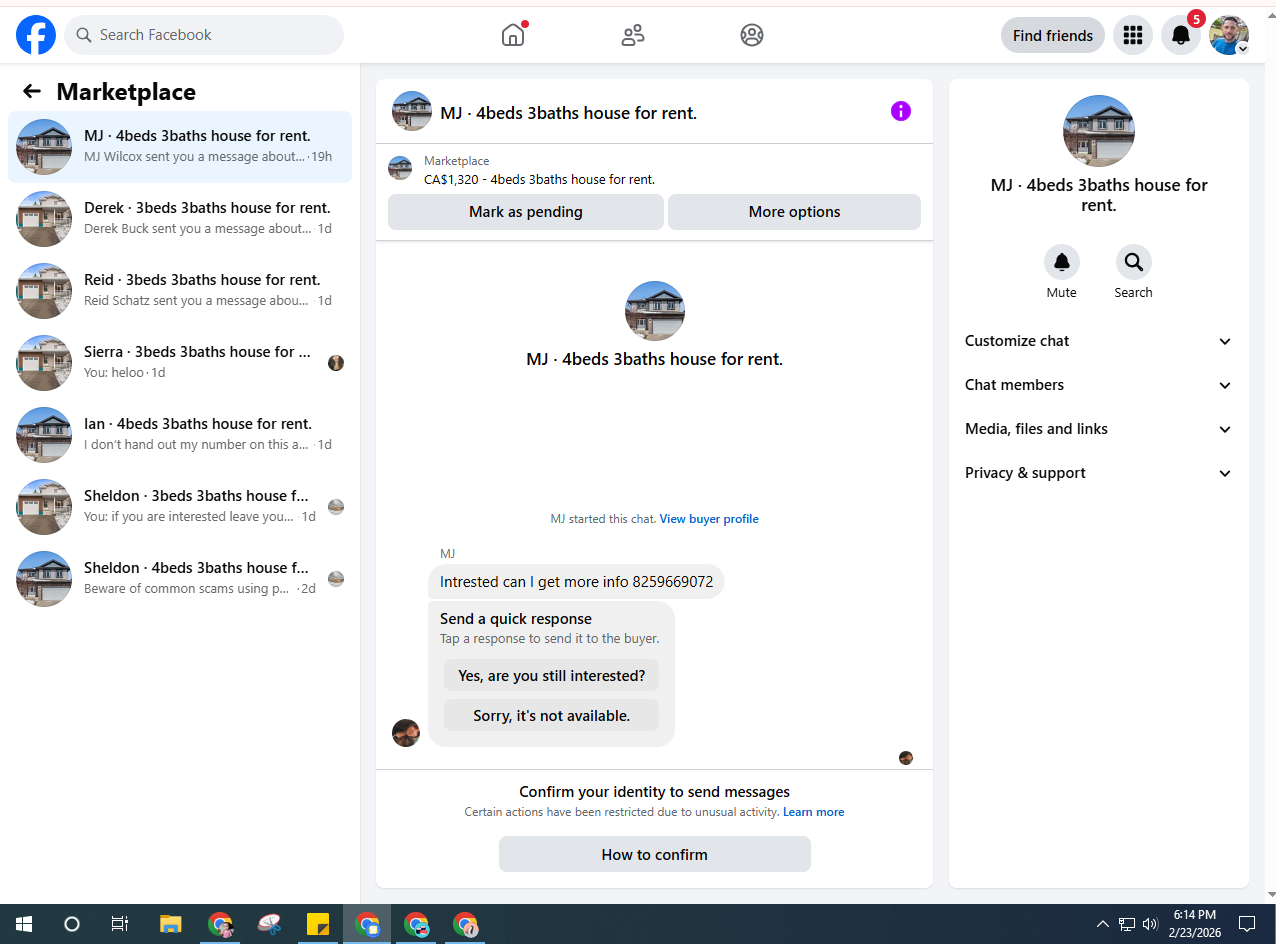
Task: Open Sticky Notes from taskbar
Action: pos(318,924)
